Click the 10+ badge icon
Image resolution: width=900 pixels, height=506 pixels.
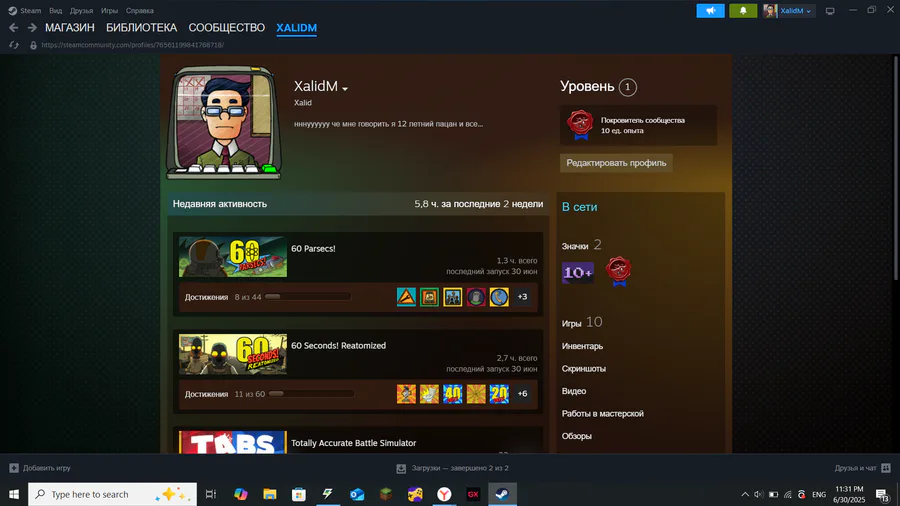tap(577, 273)
